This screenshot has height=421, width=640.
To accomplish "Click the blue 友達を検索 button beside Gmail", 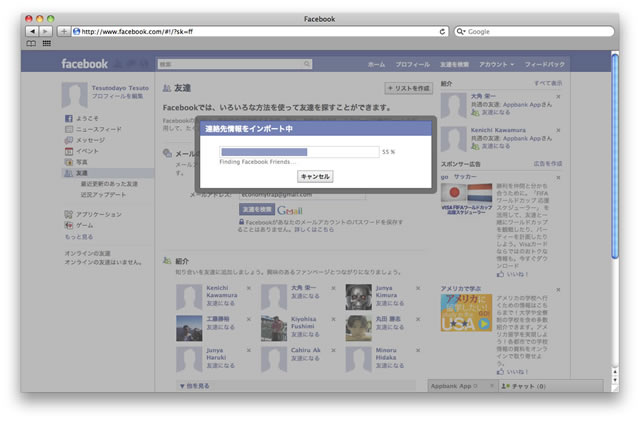I will click(x=257, y=209).
